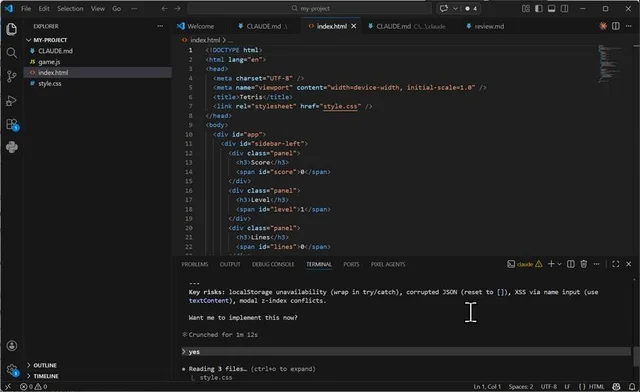640x392 pixels.
Task: Open the Accounts menu icon
Action: tap(11, 346)
